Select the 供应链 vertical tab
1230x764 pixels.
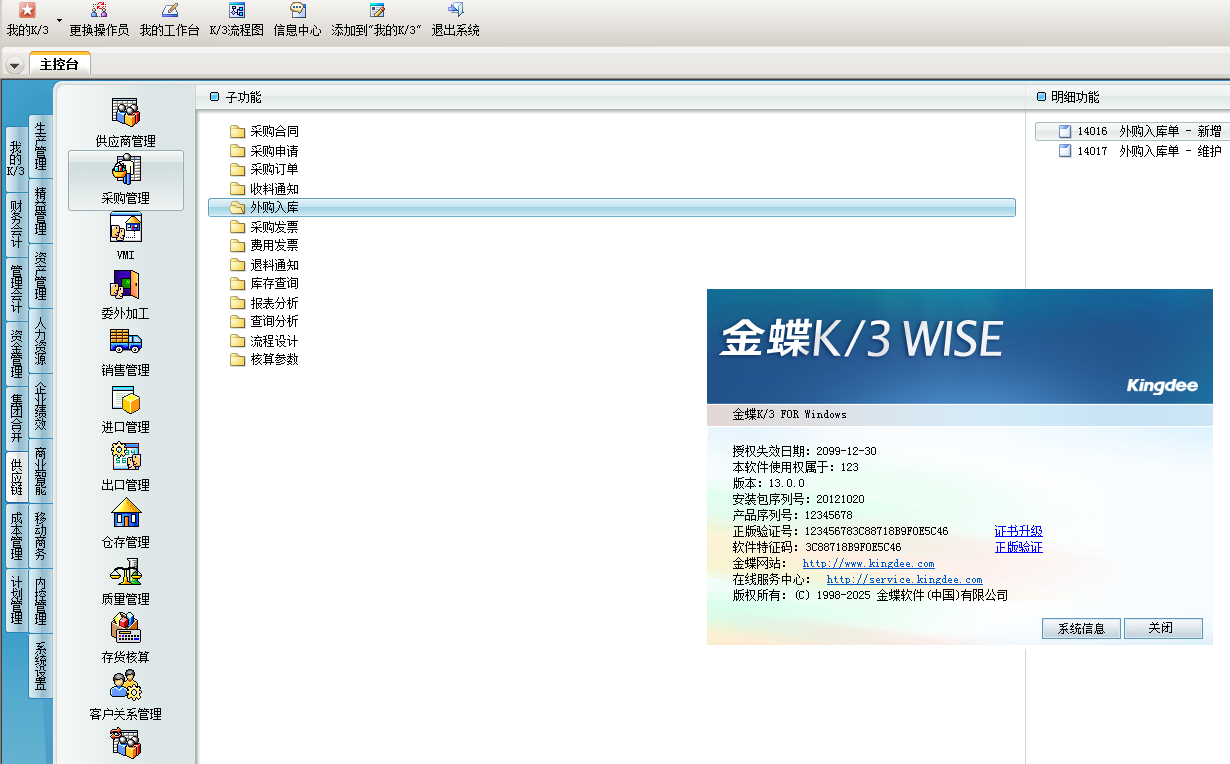click(x=16, y=476)
